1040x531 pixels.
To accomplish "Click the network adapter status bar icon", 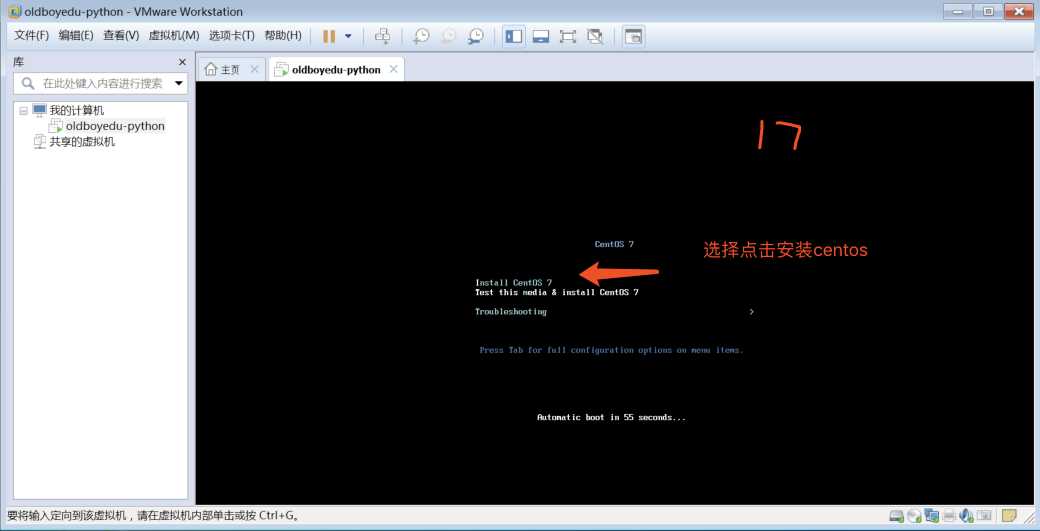I will (x=932, y=515).
